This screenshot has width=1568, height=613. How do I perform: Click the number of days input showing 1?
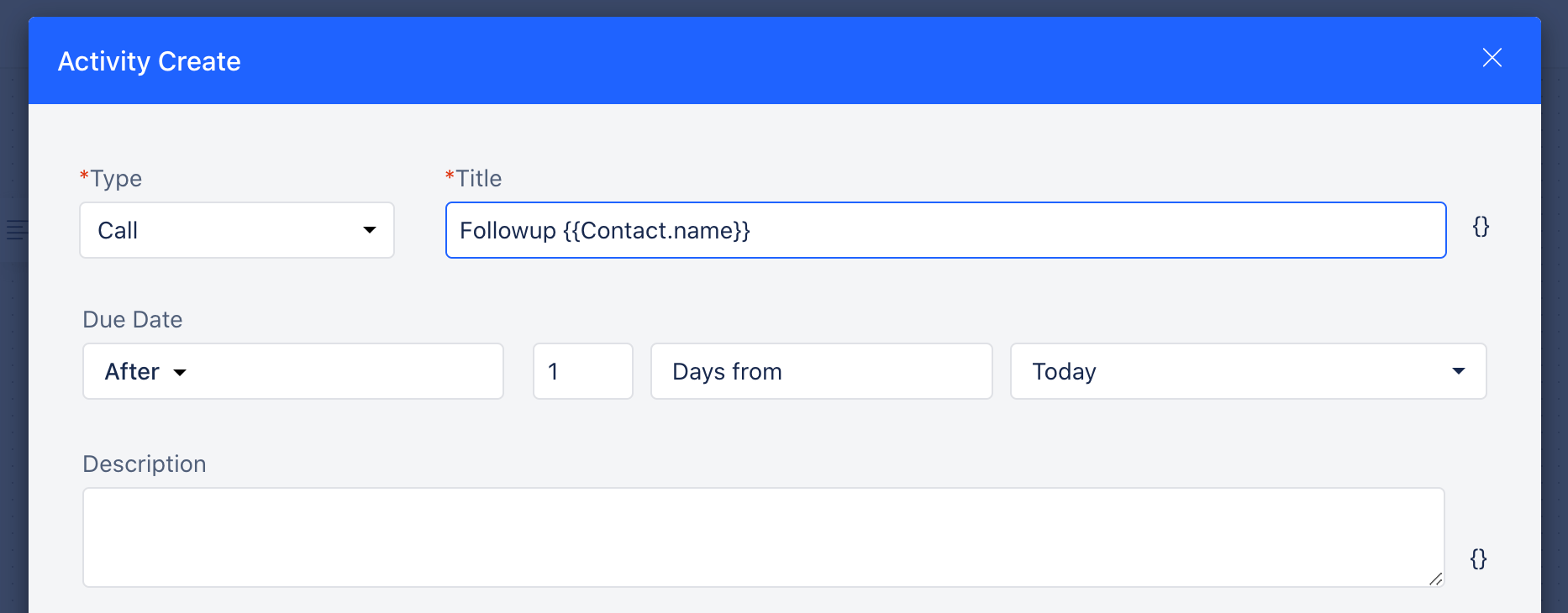583,371
